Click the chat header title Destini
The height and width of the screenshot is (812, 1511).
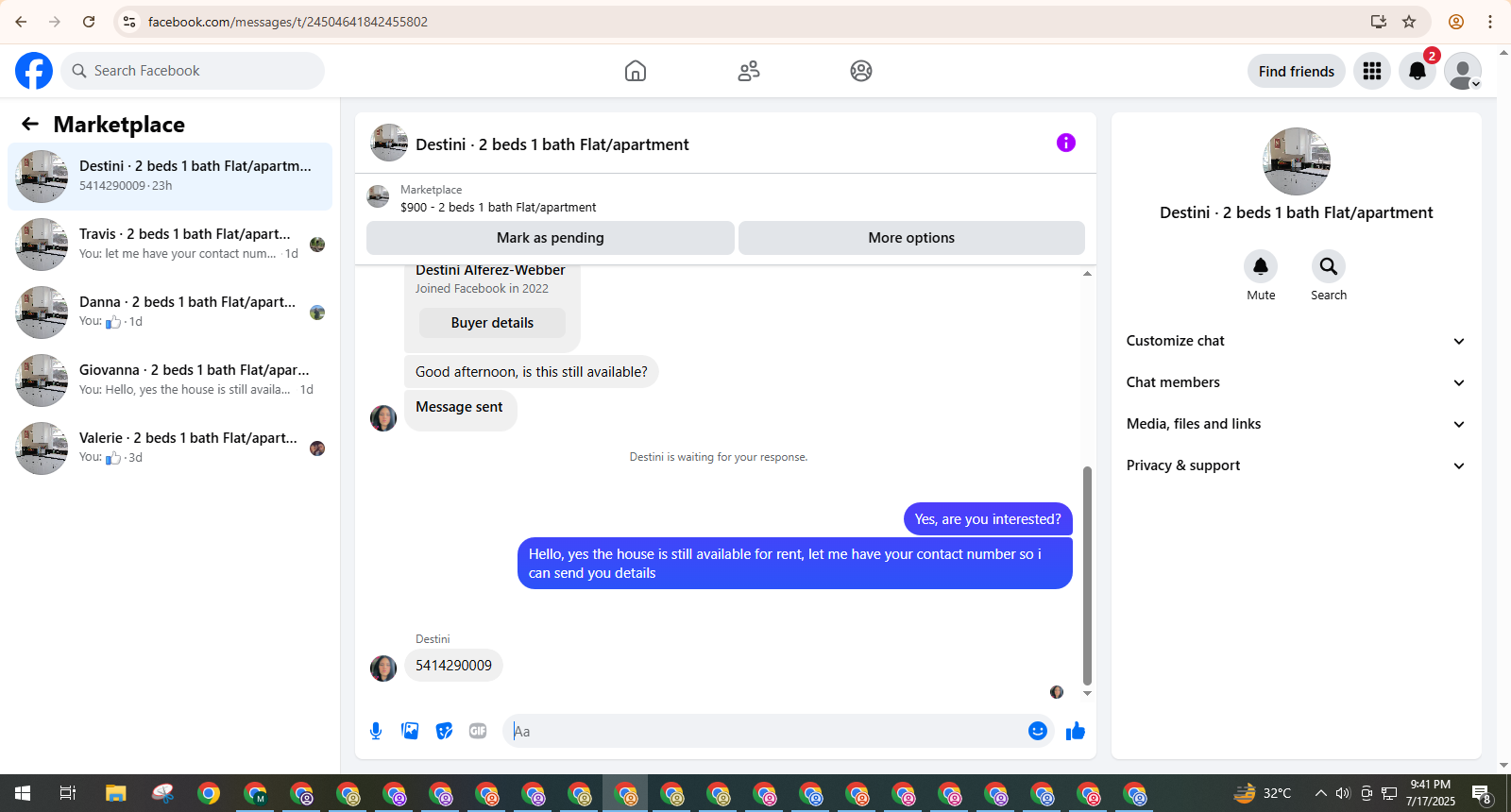click(552, 144)
